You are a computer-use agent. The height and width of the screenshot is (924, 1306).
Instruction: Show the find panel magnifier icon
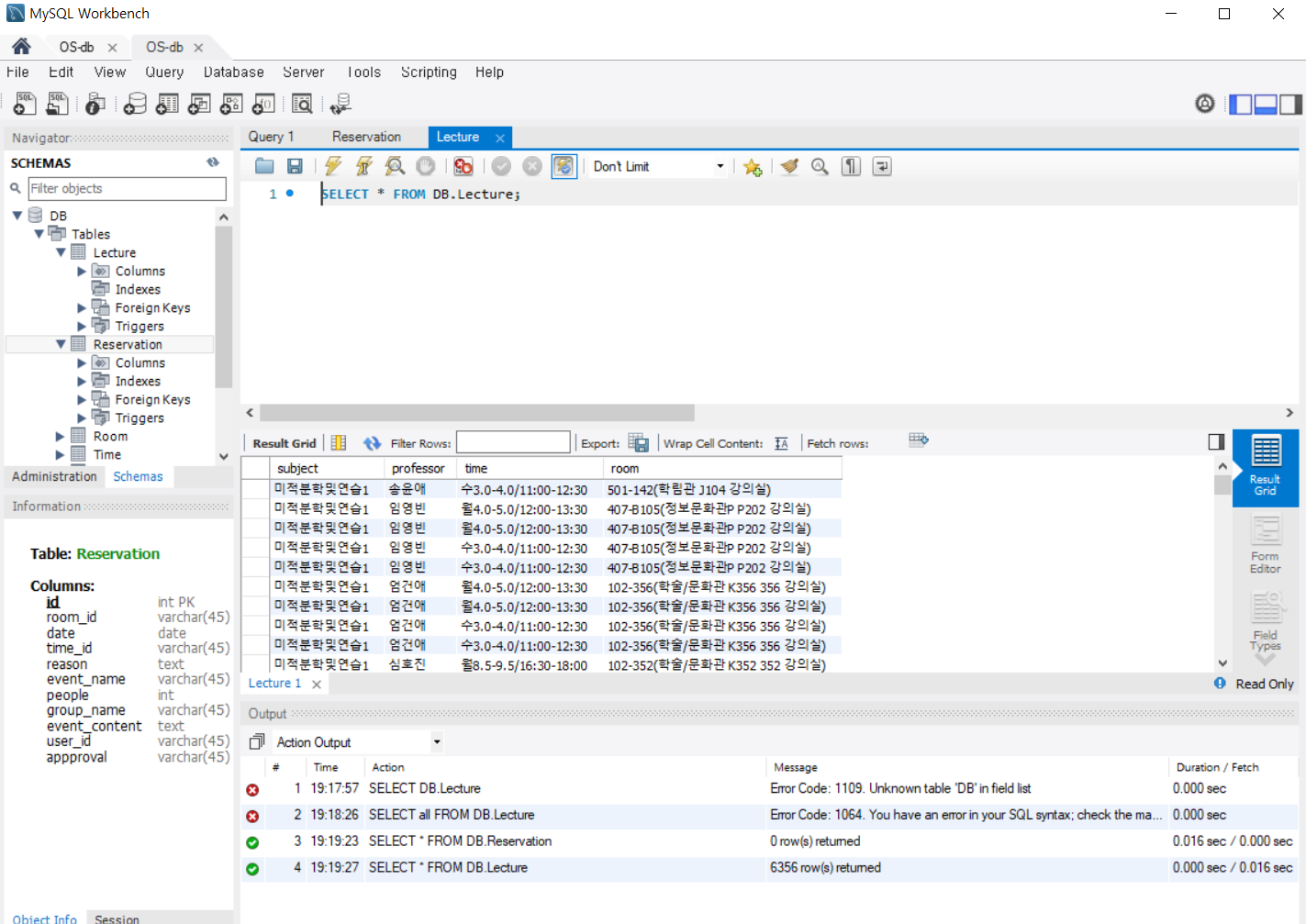point(820,166)
